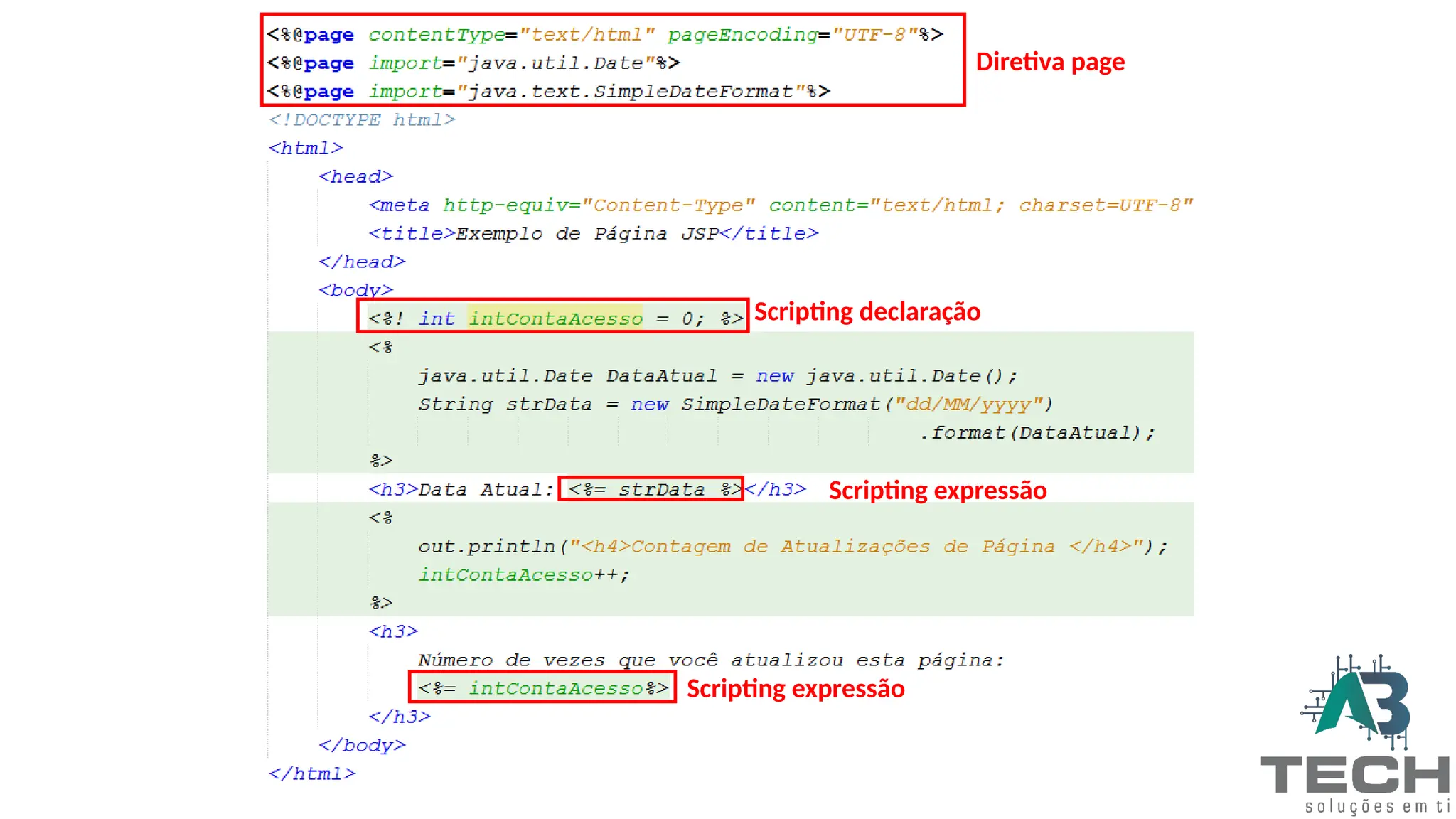Viewport: 1456px width, 819px height.
Task: Click the closing </body> tag
Action: point(362,746)
